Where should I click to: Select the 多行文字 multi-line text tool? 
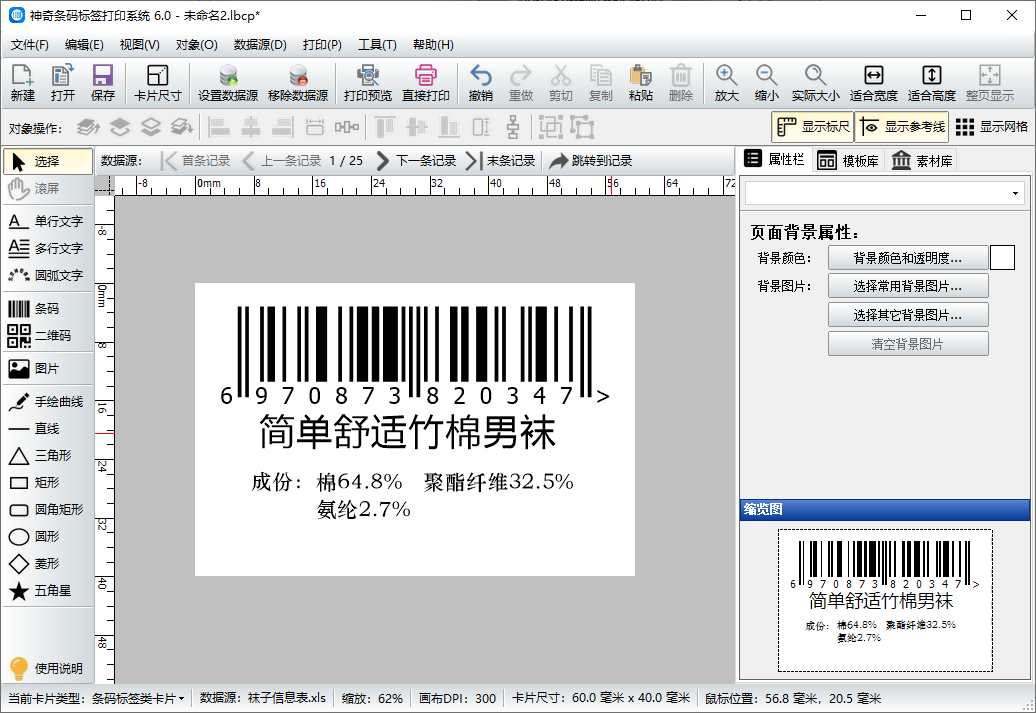[47, 248]
